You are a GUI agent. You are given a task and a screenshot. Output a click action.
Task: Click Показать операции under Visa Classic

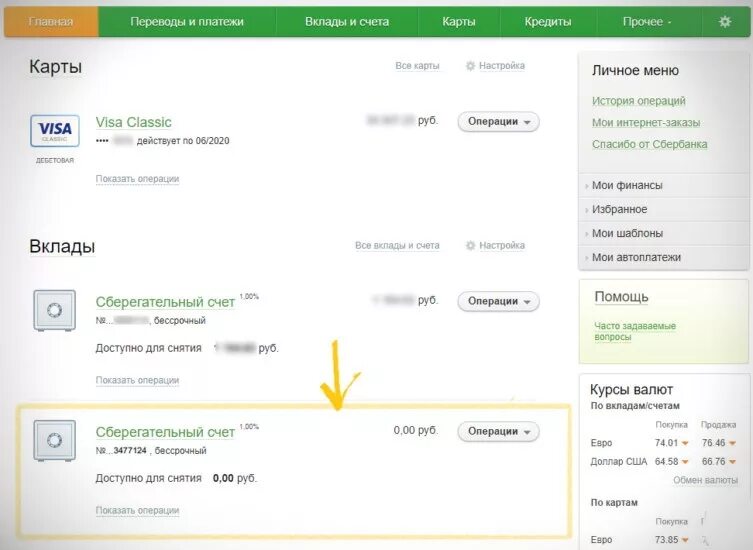click(137, 179)
